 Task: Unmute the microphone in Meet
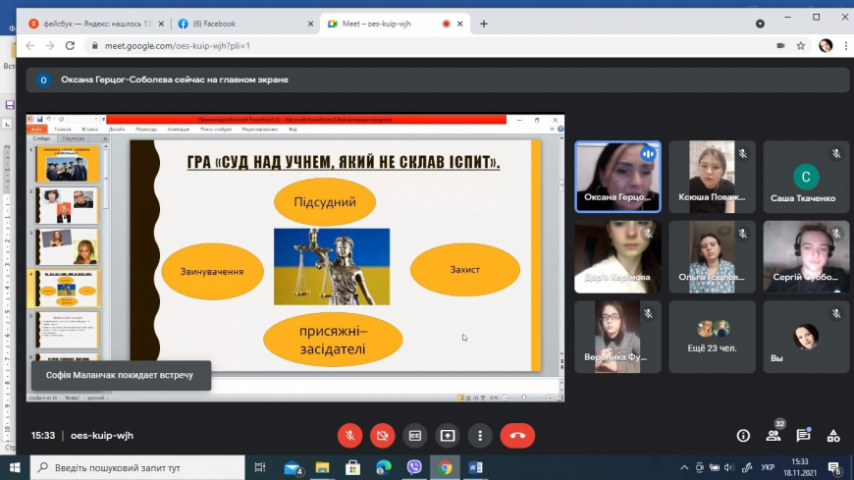coord(350,435)
